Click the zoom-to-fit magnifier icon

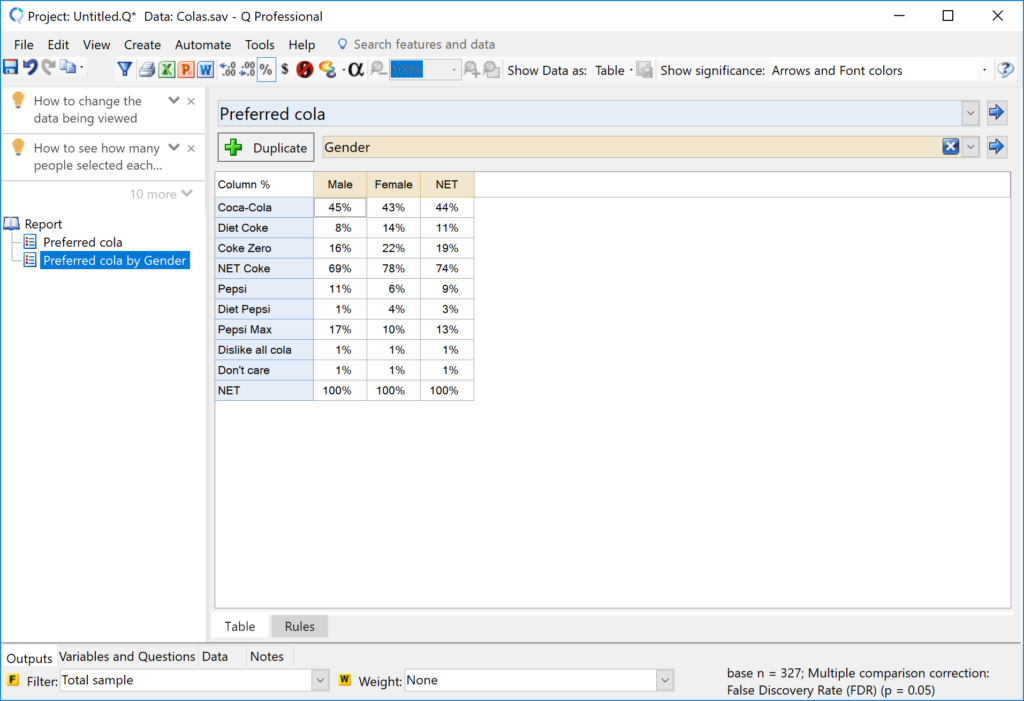tap(492, 69)
